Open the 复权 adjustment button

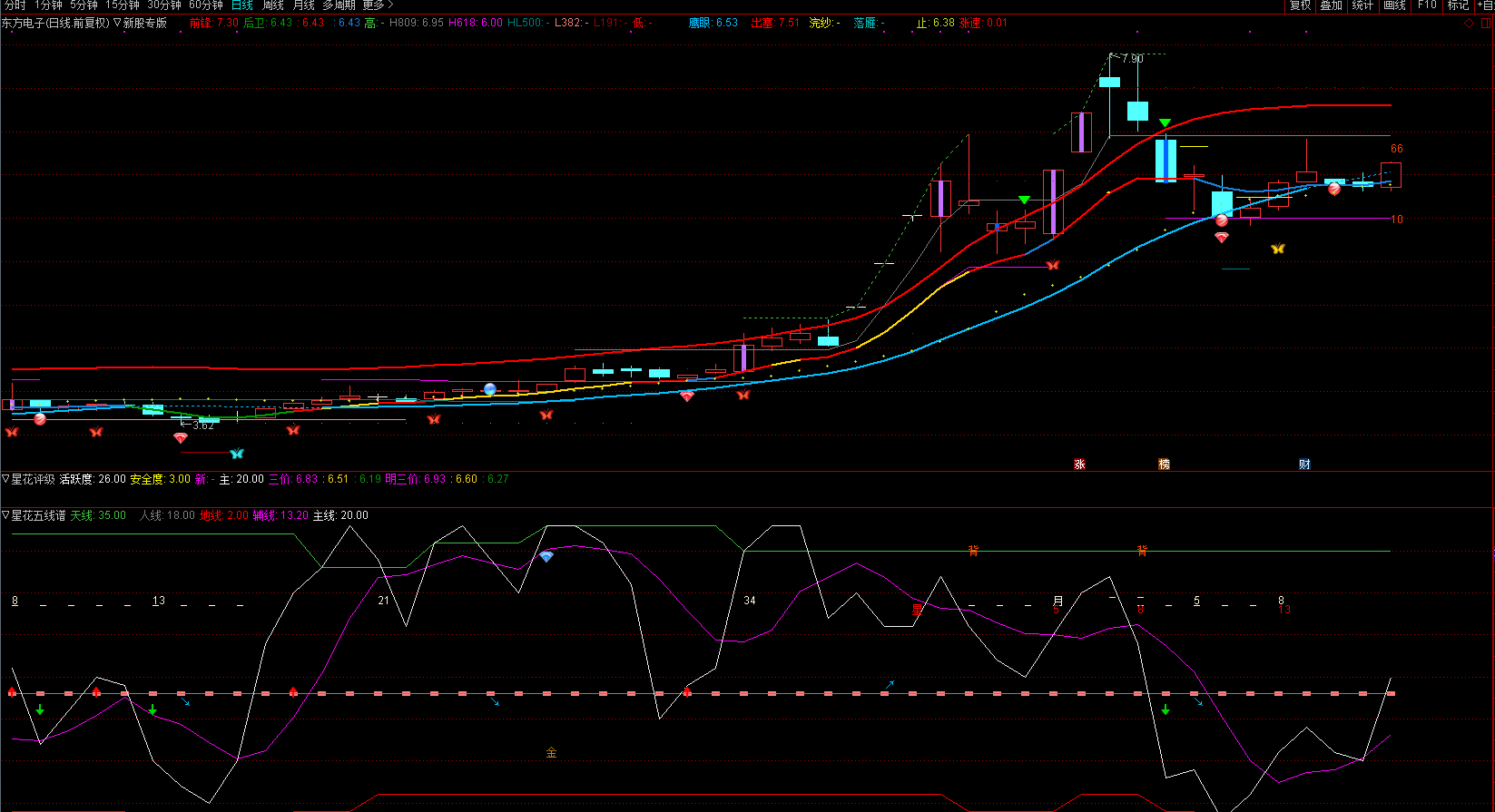[1301, 5]
